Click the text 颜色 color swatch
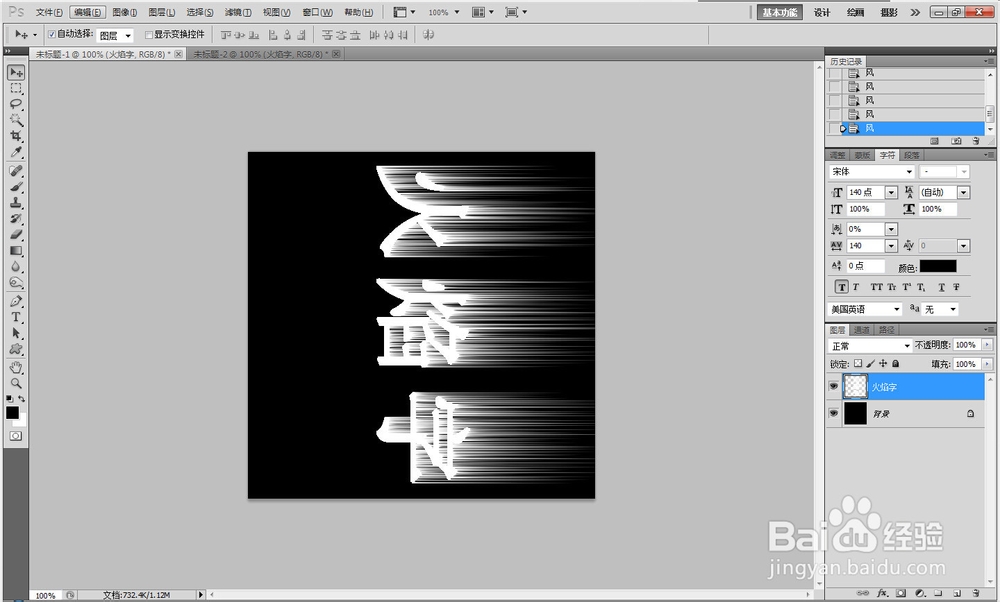The width and height of the screenshot is (1000, 602). [x=938, y=267]
